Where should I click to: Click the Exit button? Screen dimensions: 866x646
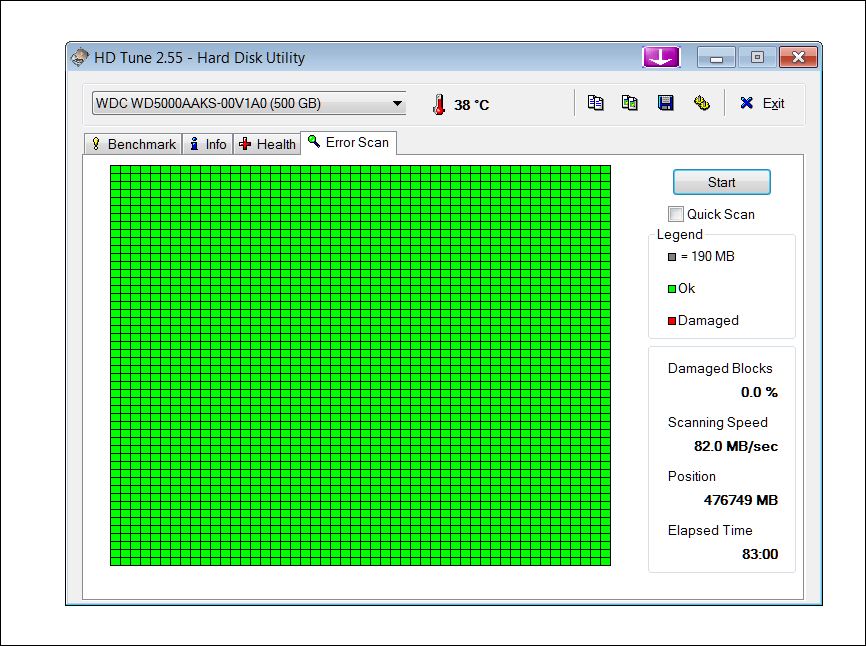[x=762, y=103]
